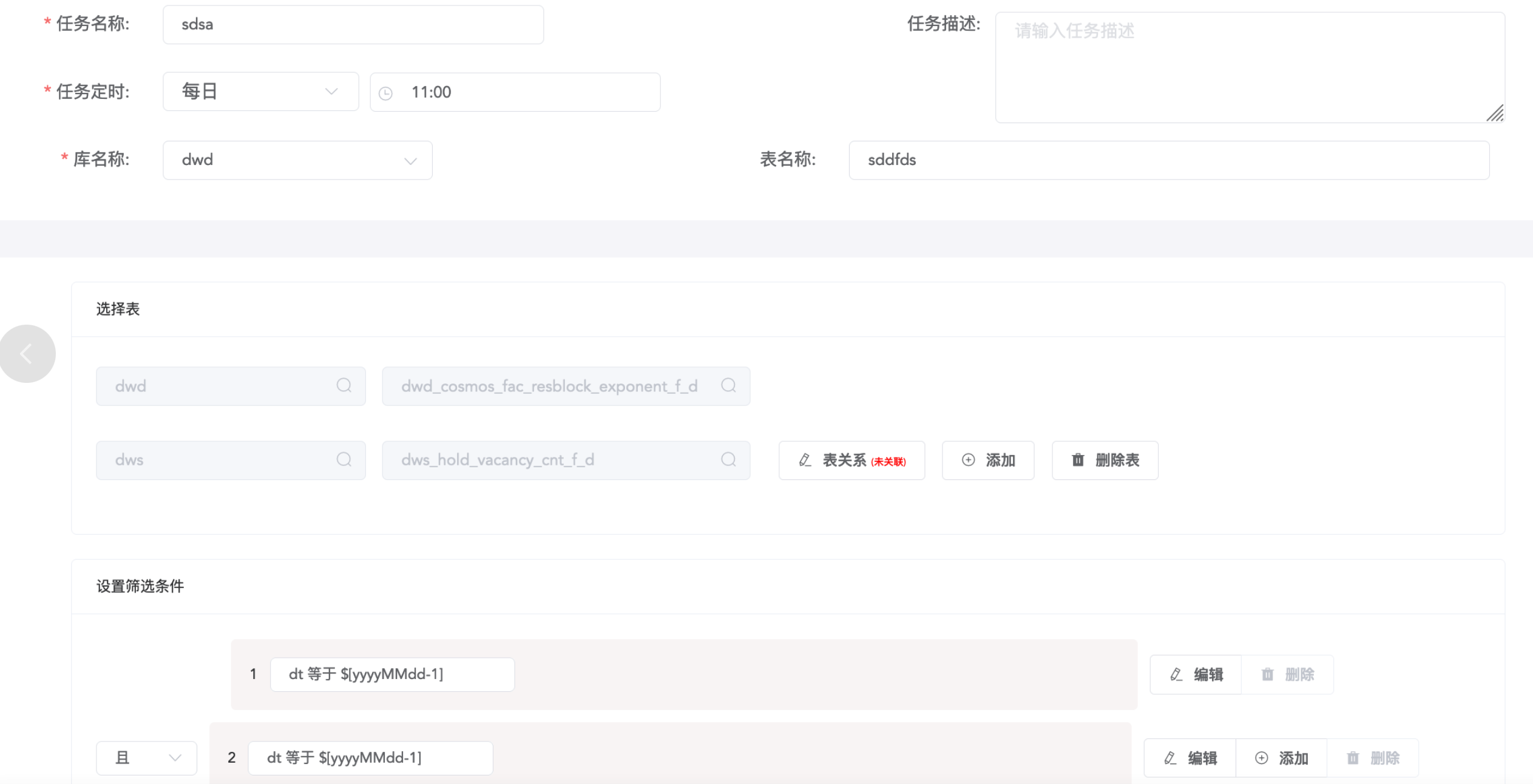Click the plus icon on the 添加 button
The width and height of the screenshot is (1533, 784).
click(x=967, y=460)
